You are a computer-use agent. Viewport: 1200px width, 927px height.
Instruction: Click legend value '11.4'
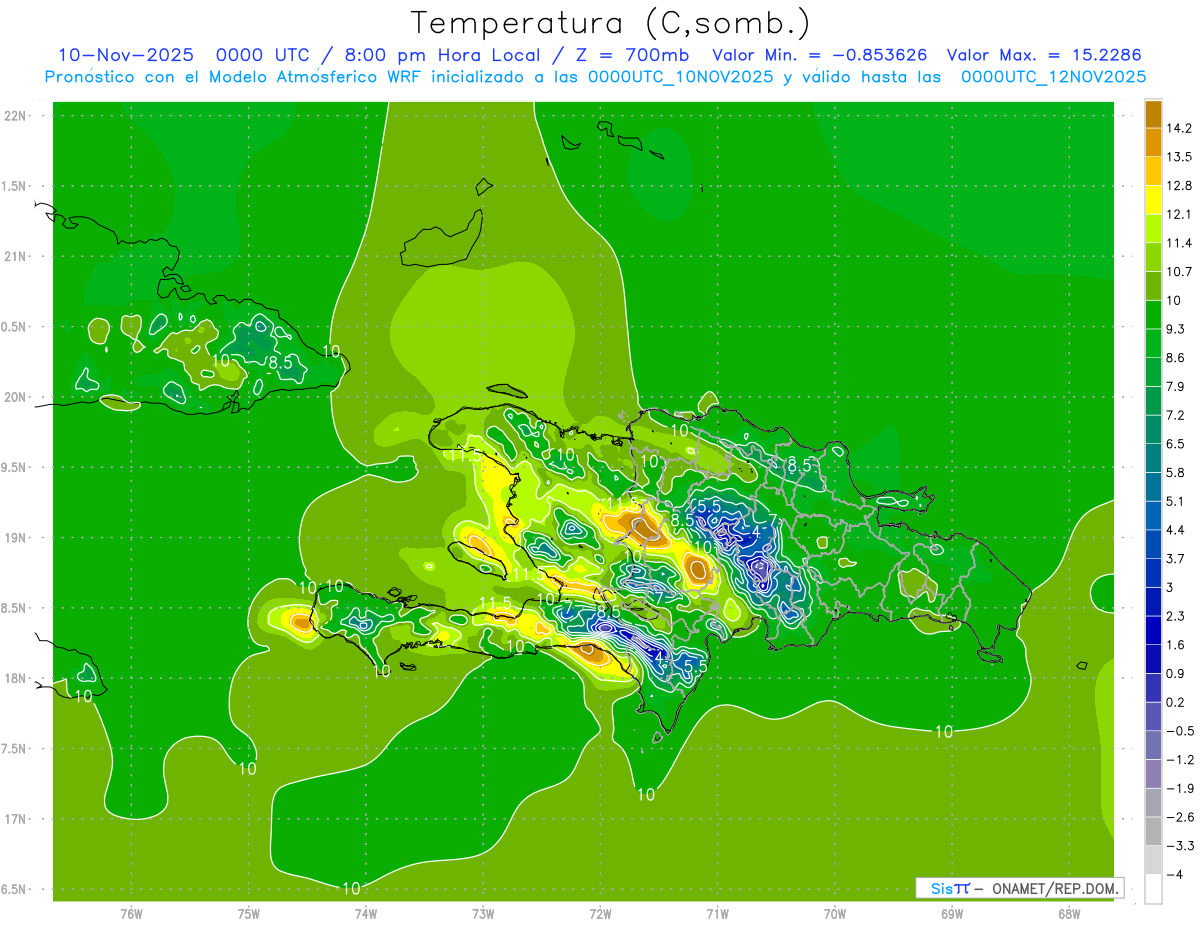pyautogui.click(x=1178, y=243)
